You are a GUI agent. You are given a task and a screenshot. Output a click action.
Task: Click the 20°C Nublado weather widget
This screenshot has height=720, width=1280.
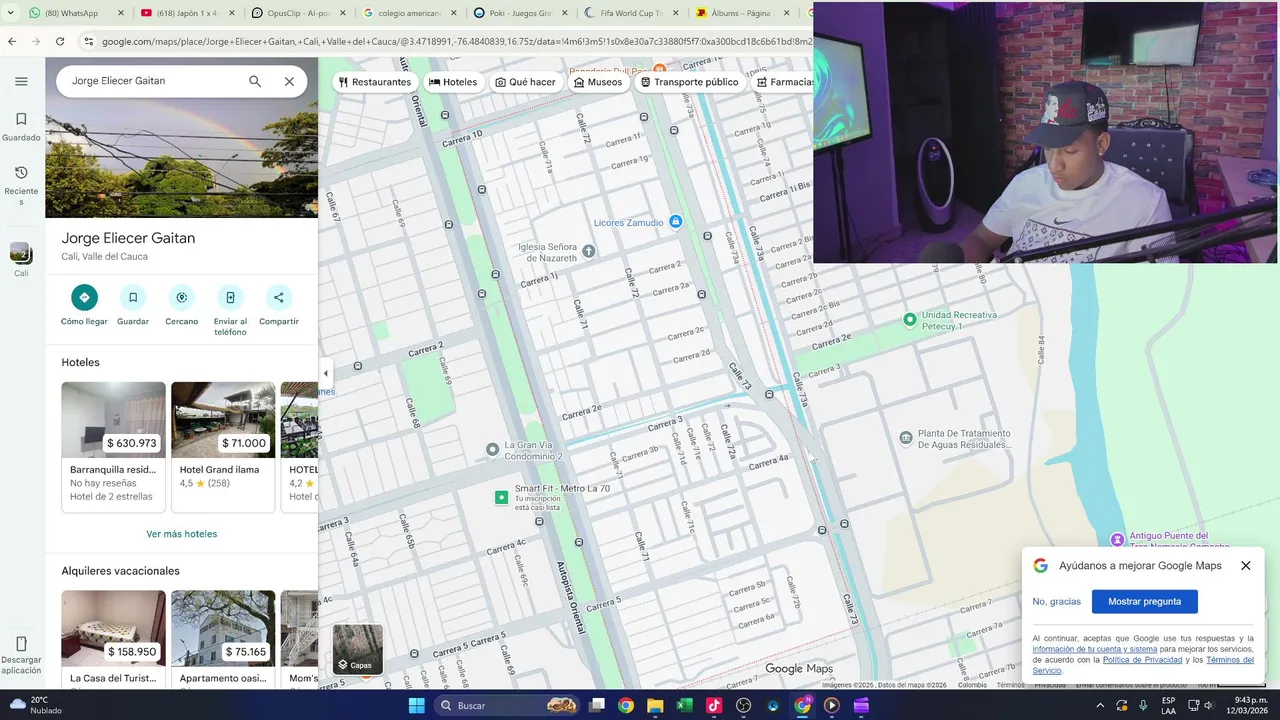click(37, 705)
